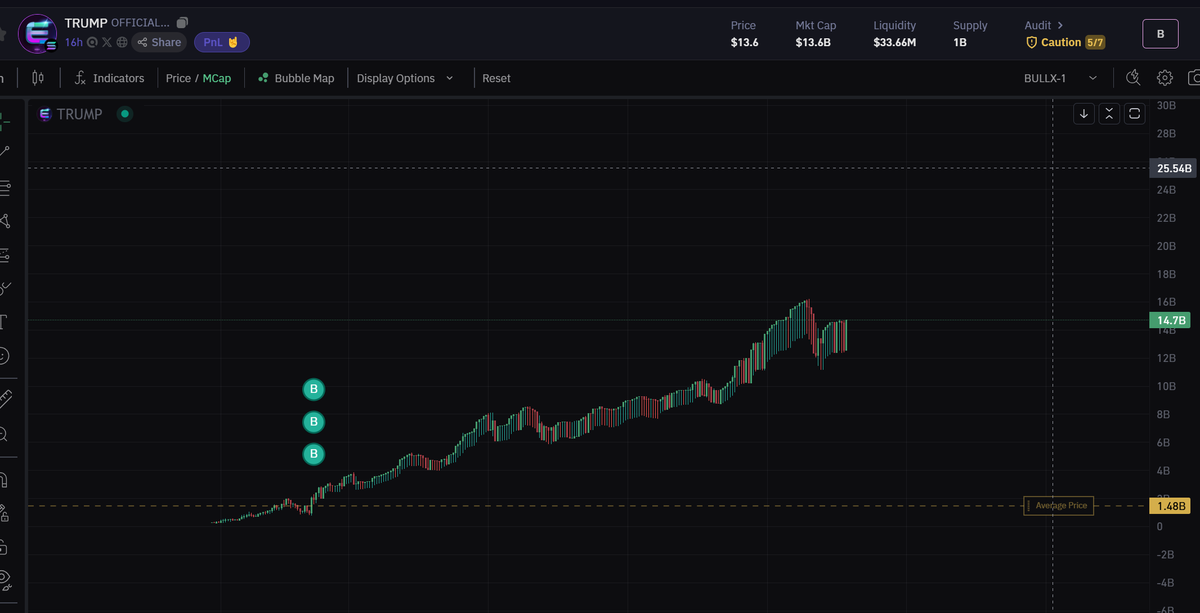Image resolution: width=1200 pixels, height=613 pixels.
Task: Click the 14.7B current price label
Action: tap(1172, 320)
